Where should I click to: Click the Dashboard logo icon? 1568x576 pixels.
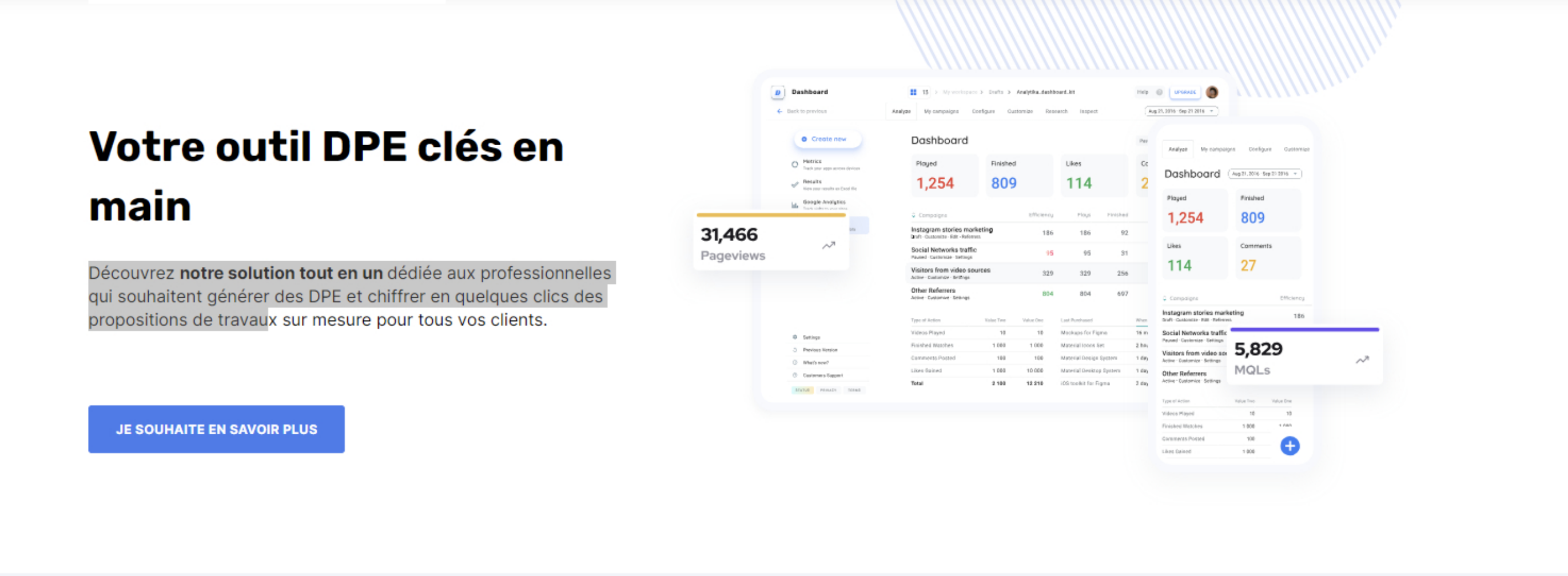[777, 93]
